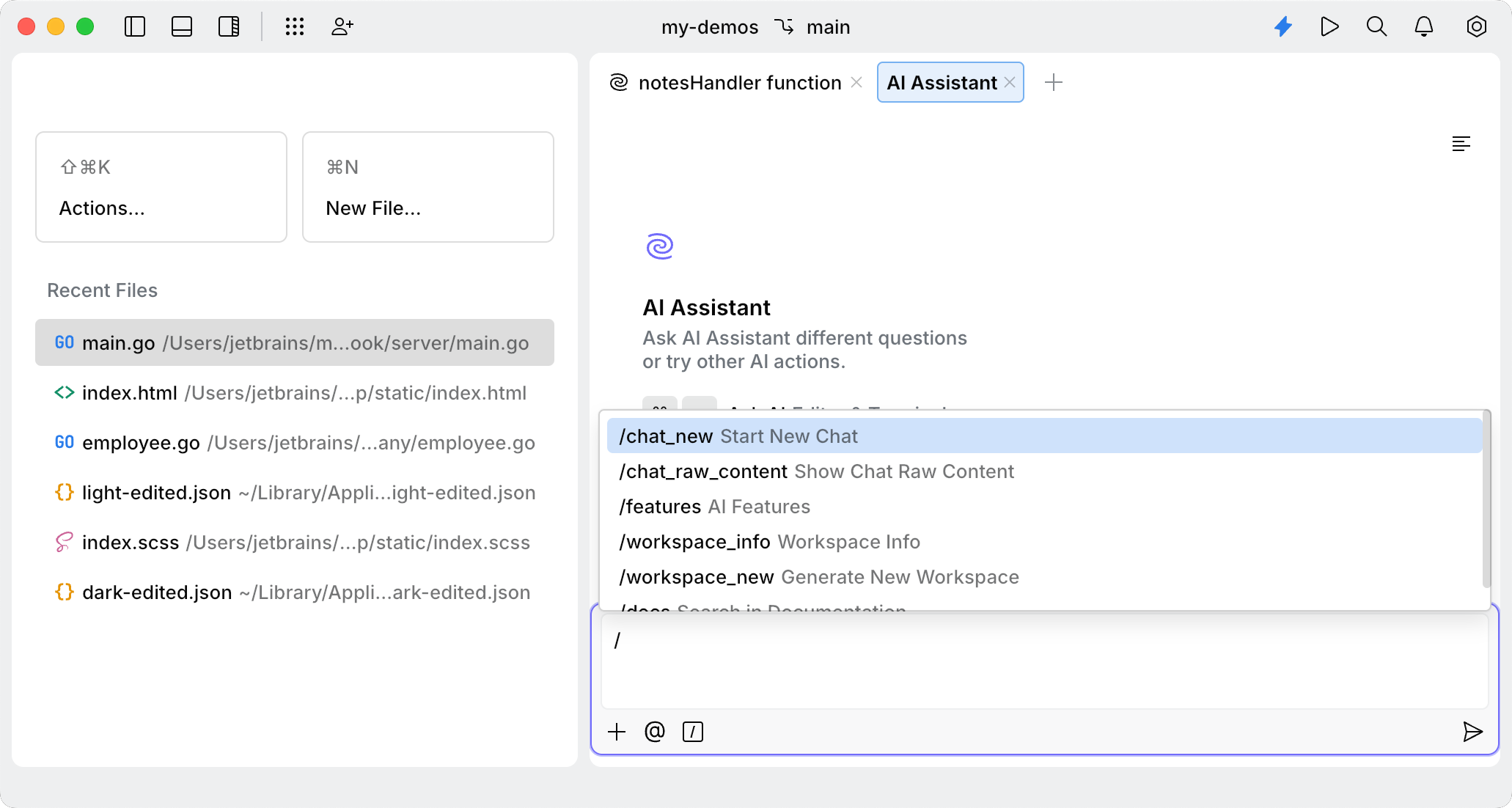
Task: Toggle the right sidebar panel
Action: 229,27
